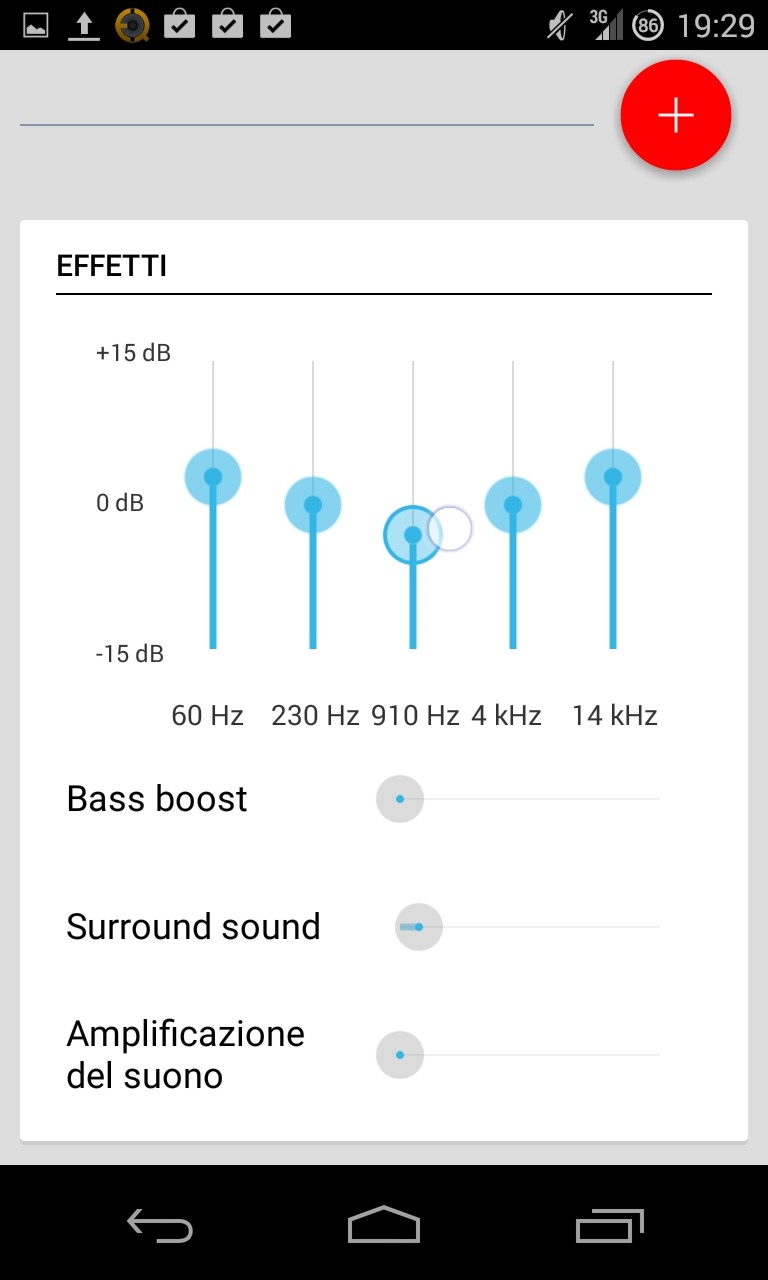The height and width of the screenshot is (1280, 768).
Task: Click the 4 kHz equalizer slider handle
Action: pyautogui.click(x=513, y=505)
